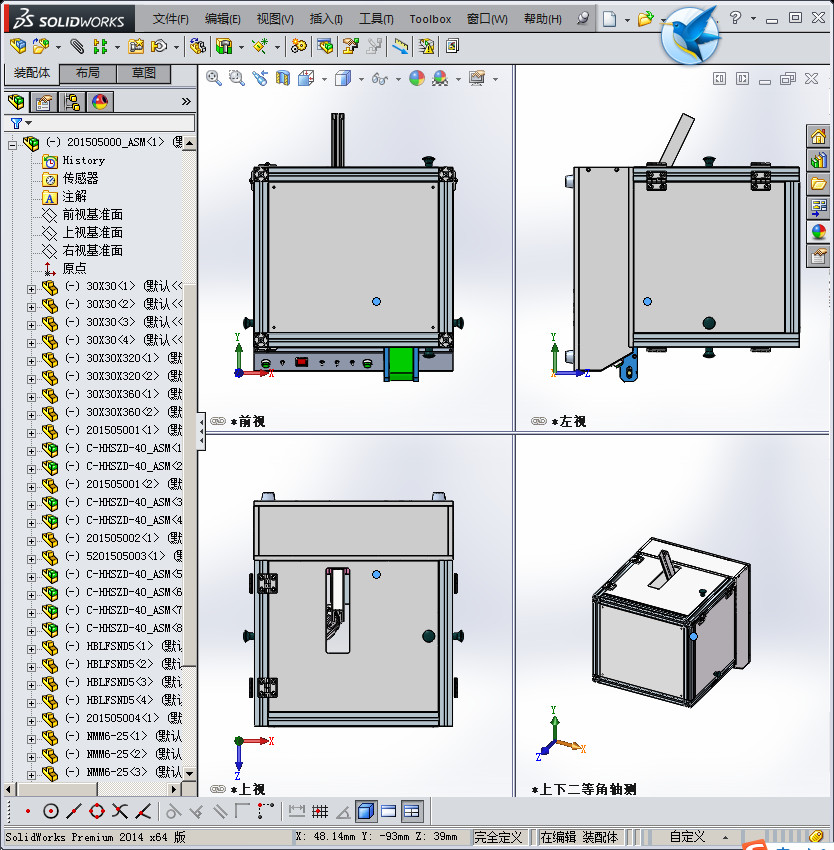834x850 pixels.
Task: Select the Mate paperclip tool
Action: pos(77,47)
